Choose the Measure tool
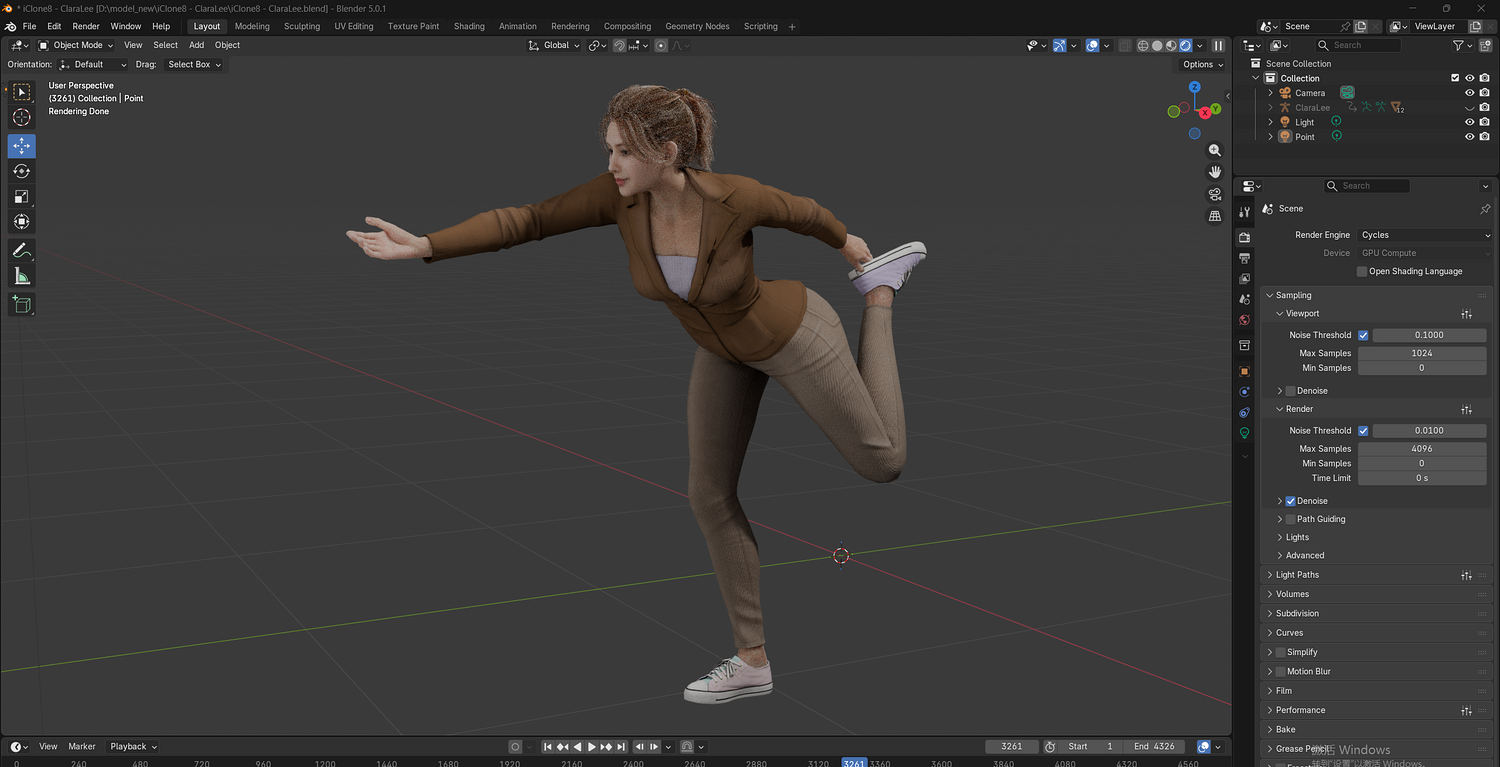Screen dimensions: 1500x767 pyautogui.click(x=21, y=276)
